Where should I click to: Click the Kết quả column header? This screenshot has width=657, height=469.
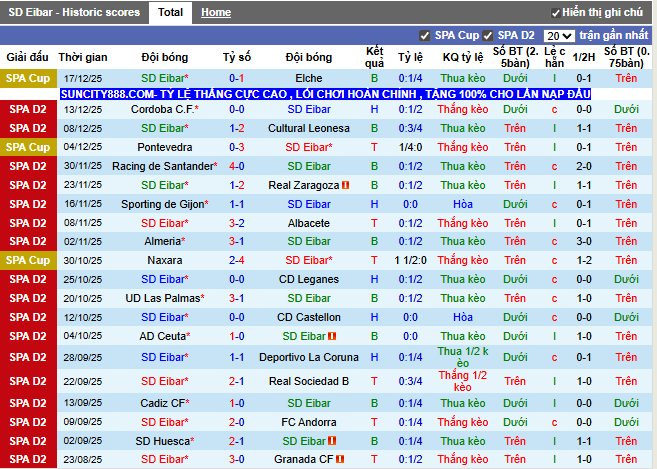374,57
